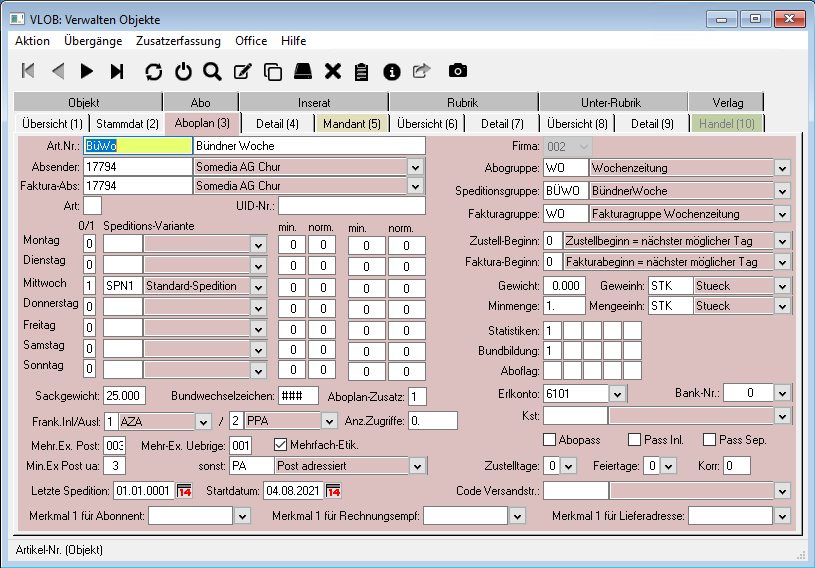The height and width of the screenshot is (568, 815).
Task: Click the info circle icon
Action: tap(391, 71)
